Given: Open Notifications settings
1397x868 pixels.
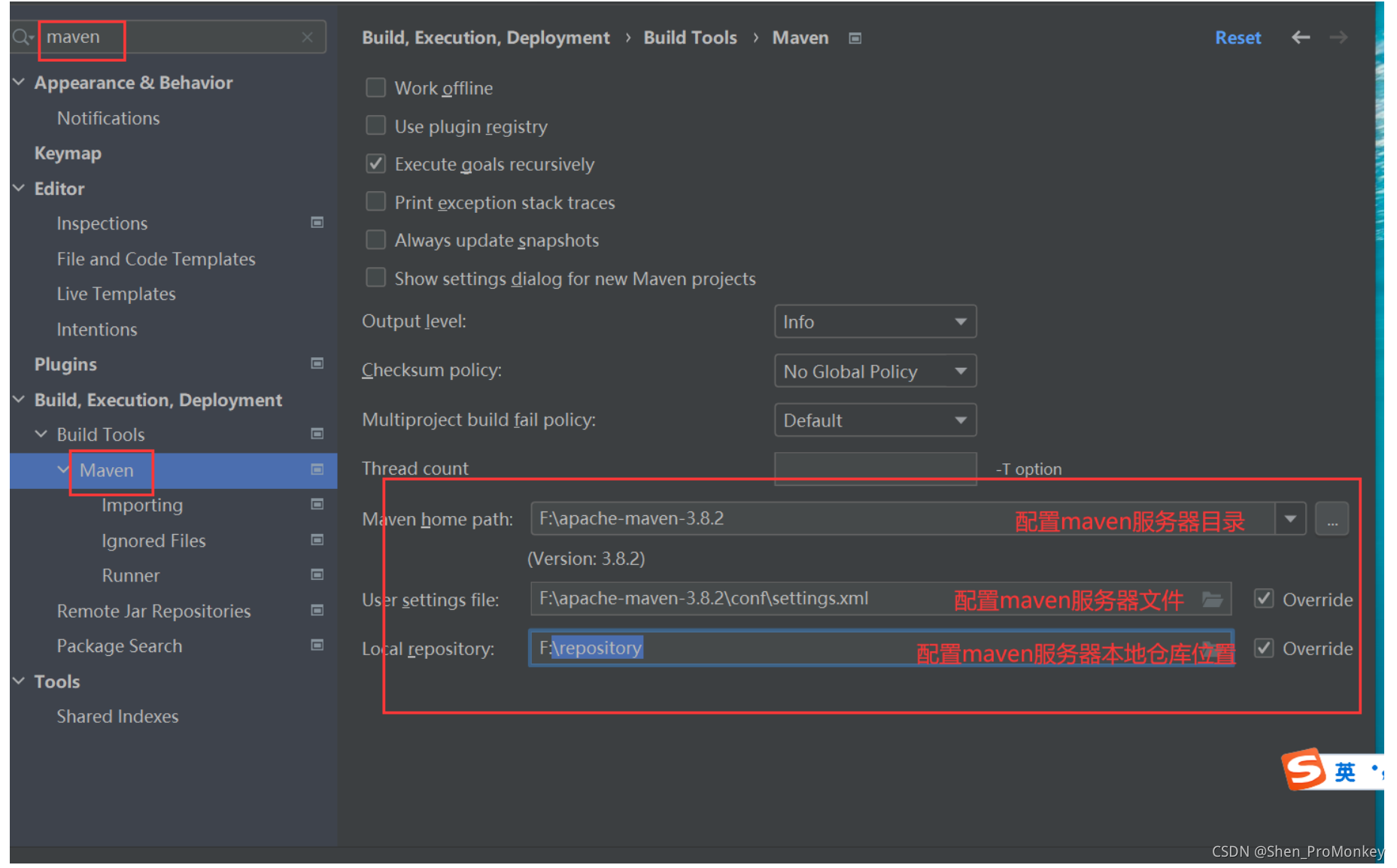Looking at the screenshot, I should (108, 118).
